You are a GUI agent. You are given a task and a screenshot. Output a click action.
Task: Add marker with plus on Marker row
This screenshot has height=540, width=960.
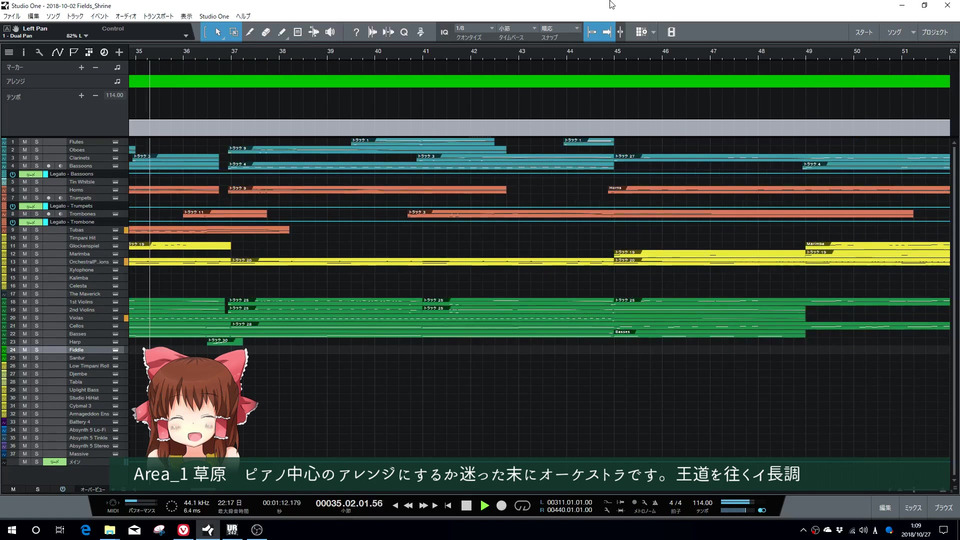click(x=81, y=67)
